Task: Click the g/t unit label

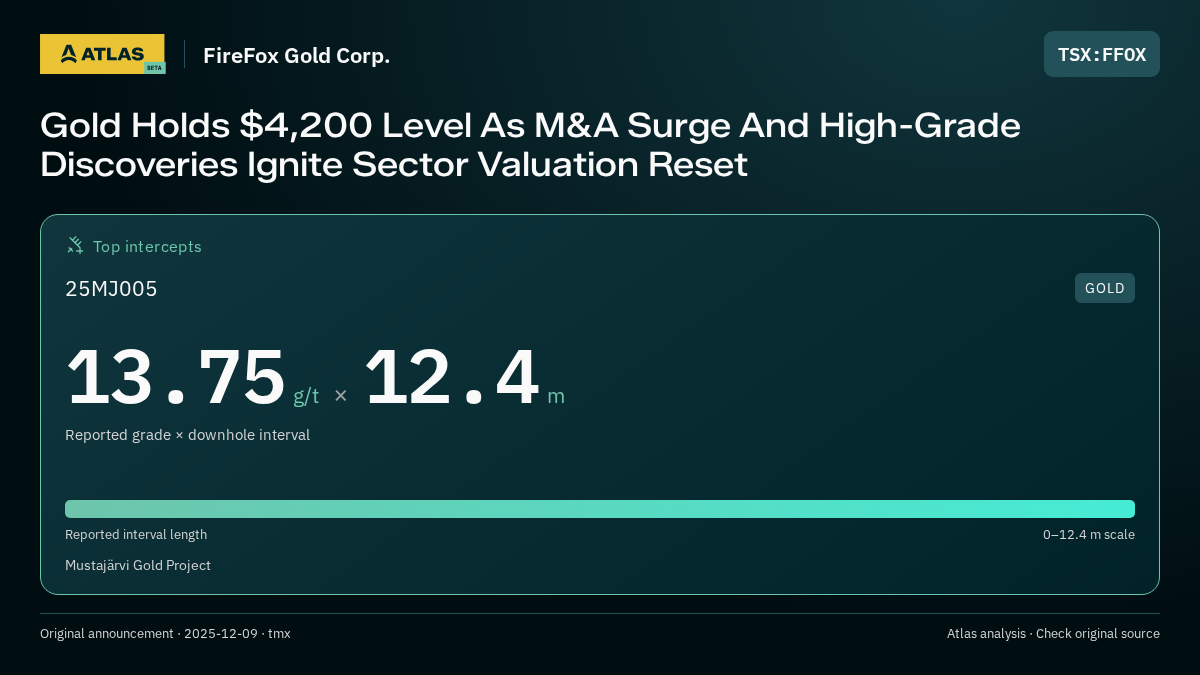Action: tap(306, 396)
